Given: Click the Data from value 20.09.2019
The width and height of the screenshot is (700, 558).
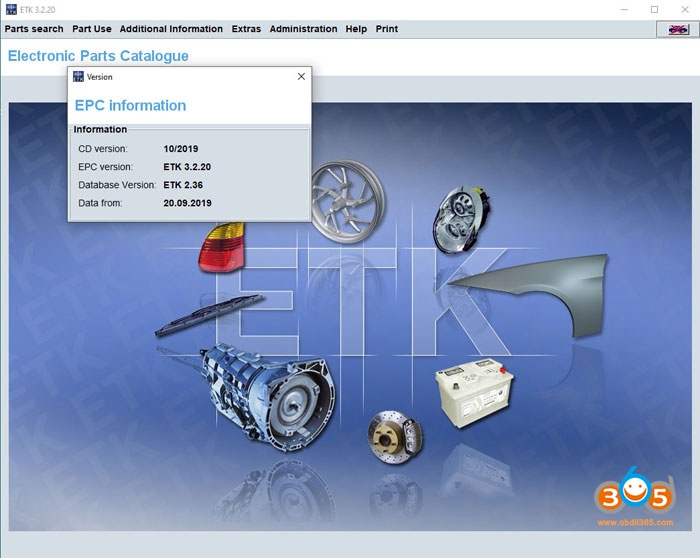Looking at the screenshot, I should pos(188,203).
